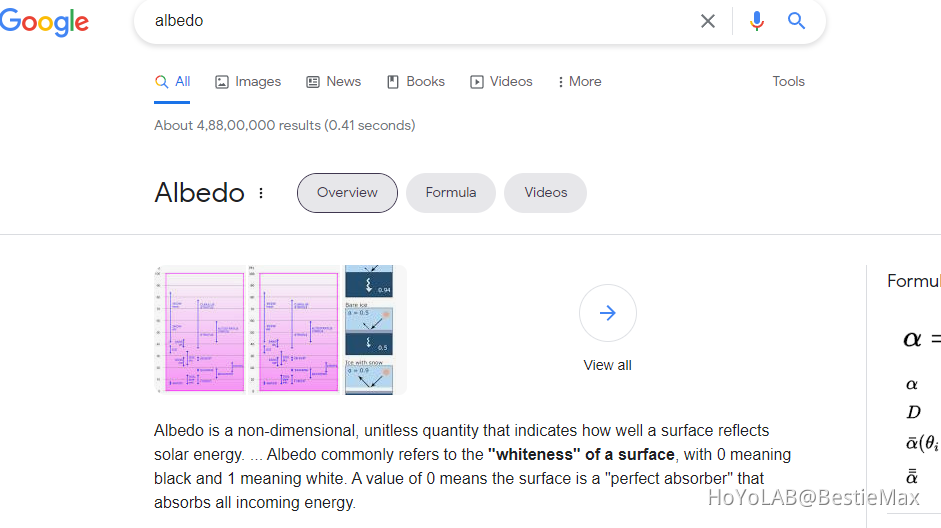Open the Images search tab

(x=248, y=82)
